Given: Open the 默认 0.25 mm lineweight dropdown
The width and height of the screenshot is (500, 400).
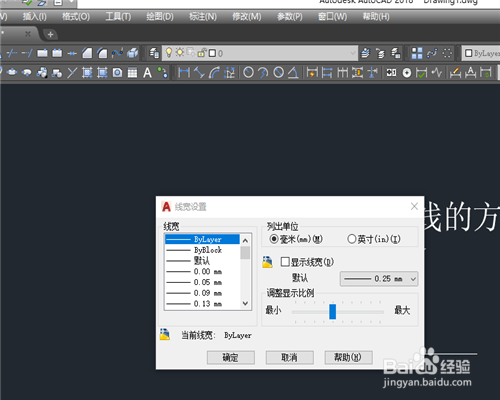Looking at the screenshot, I should tap(379, 279).
